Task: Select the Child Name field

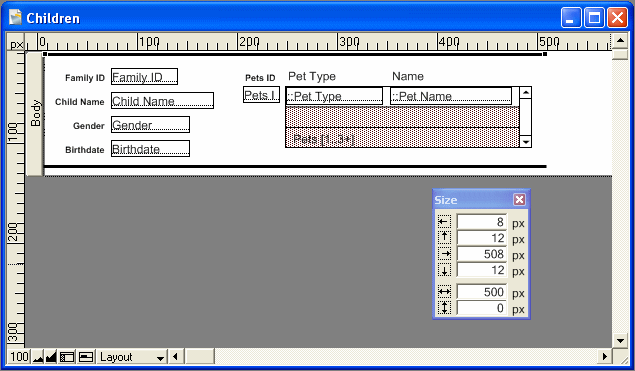Action: pos(162,100)
